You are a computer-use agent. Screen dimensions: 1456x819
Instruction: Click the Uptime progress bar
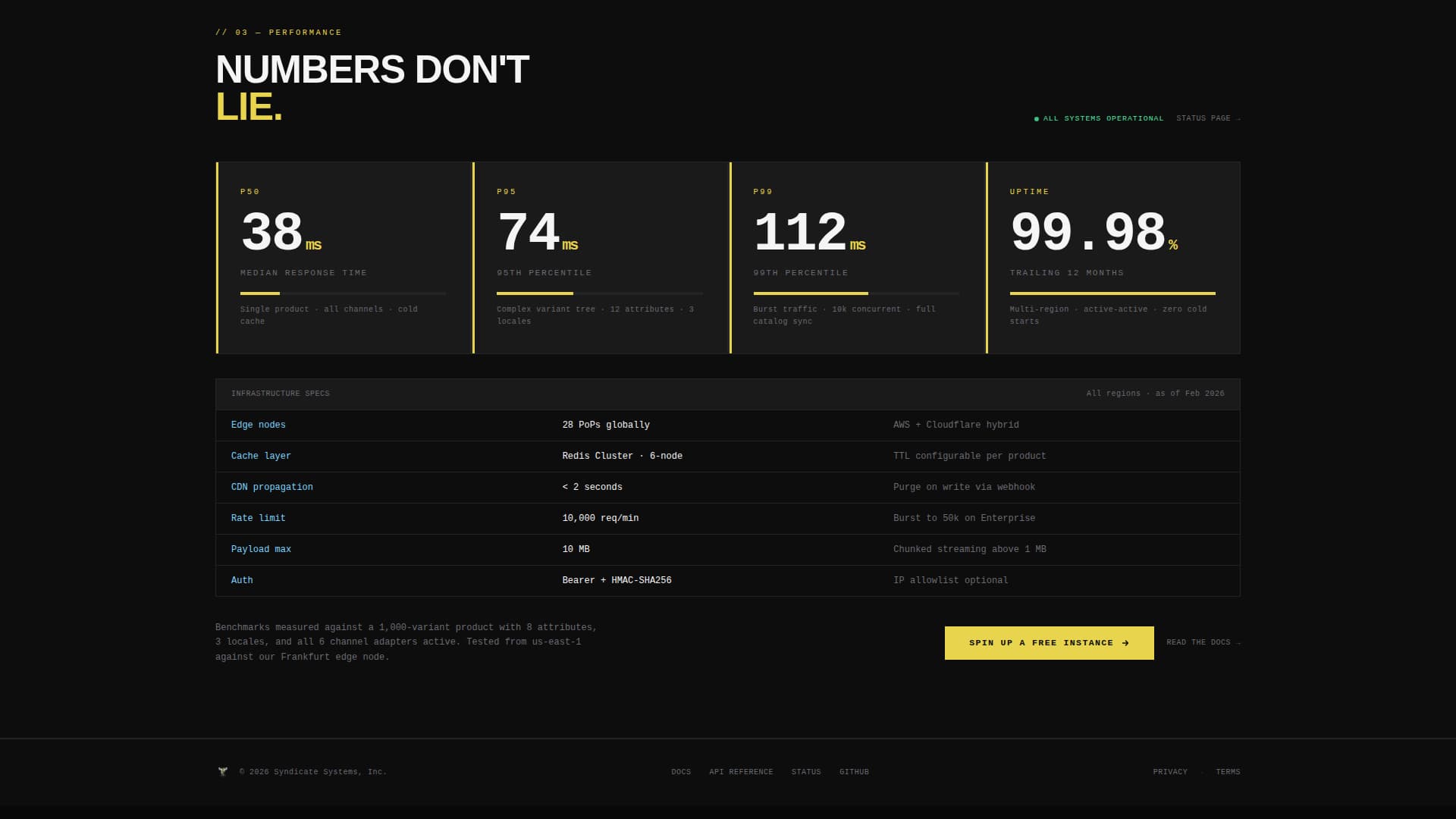pos(1112,293)
